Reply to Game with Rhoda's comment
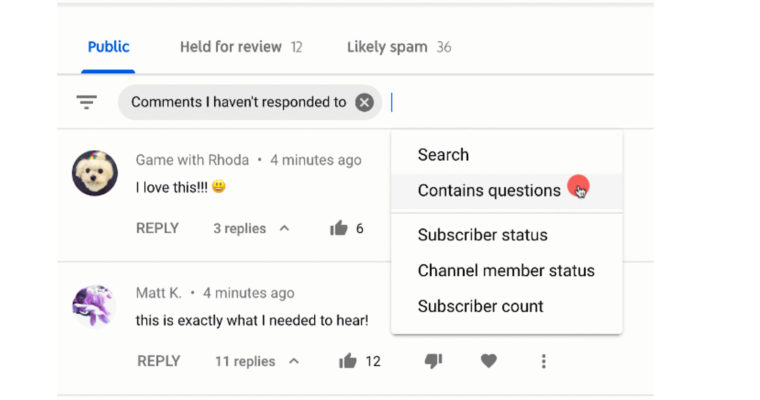Image resolution: width=760 pixels, height=400 pixels. coord(157,228)
